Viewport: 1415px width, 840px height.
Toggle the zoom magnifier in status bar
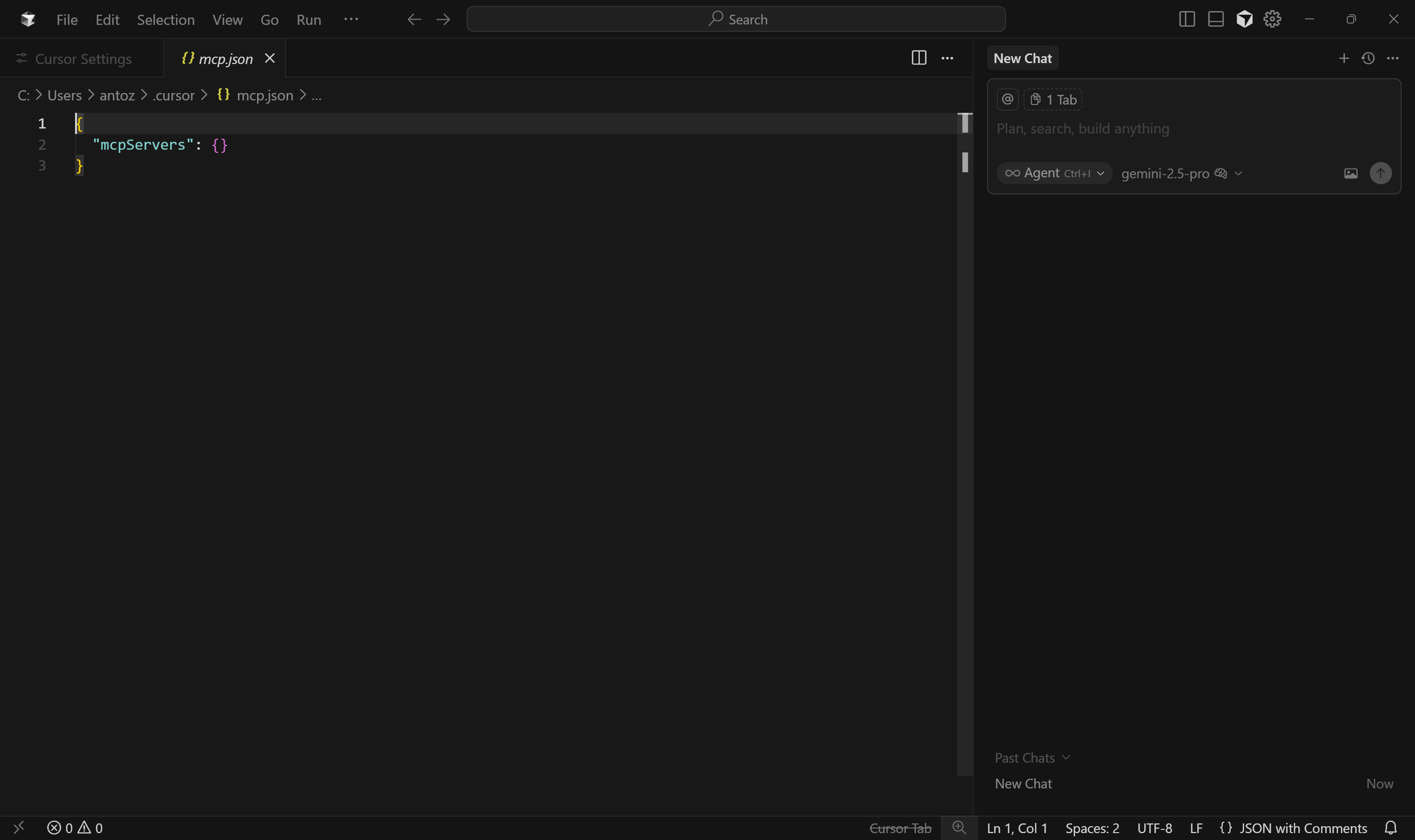(958, 828)
